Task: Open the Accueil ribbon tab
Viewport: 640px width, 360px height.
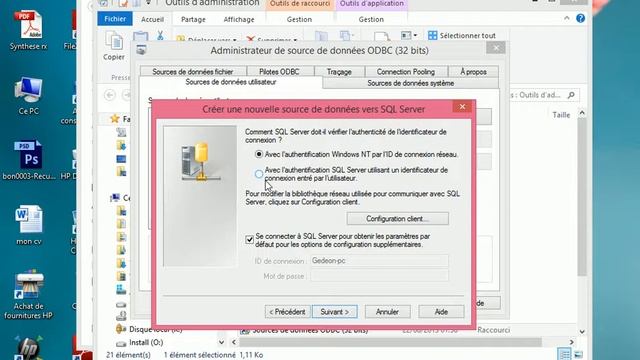Action: click(x=152, y=19)
